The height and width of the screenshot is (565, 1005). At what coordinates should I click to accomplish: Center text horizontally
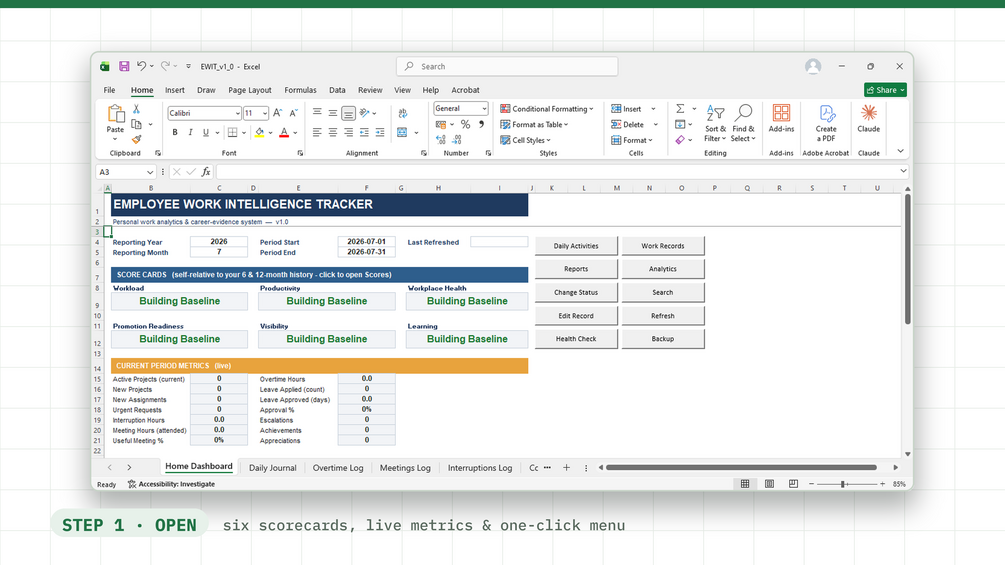click(333, 133)
